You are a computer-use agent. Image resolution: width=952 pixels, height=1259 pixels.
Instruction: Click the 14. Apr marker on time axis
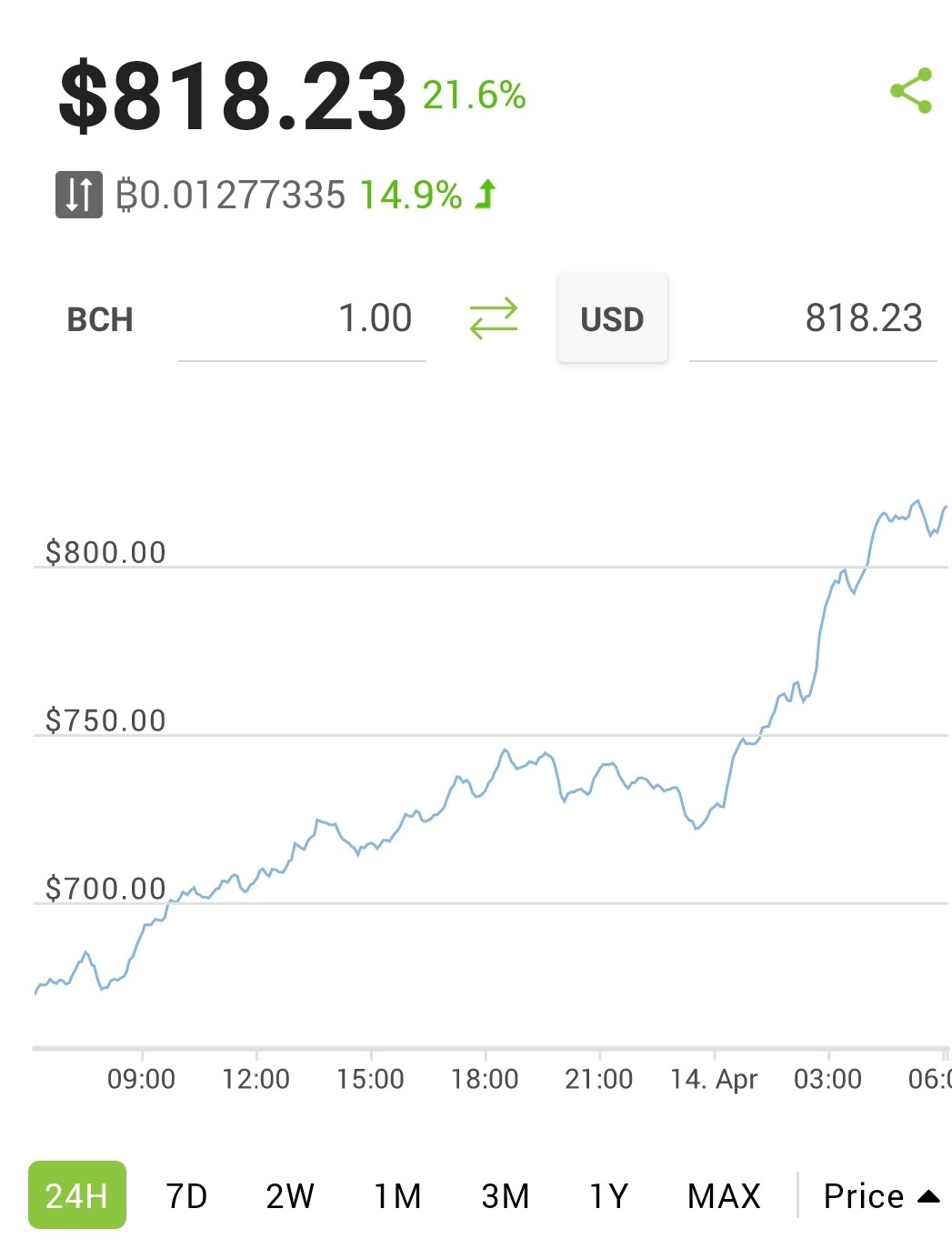(x=714, y=1079)
